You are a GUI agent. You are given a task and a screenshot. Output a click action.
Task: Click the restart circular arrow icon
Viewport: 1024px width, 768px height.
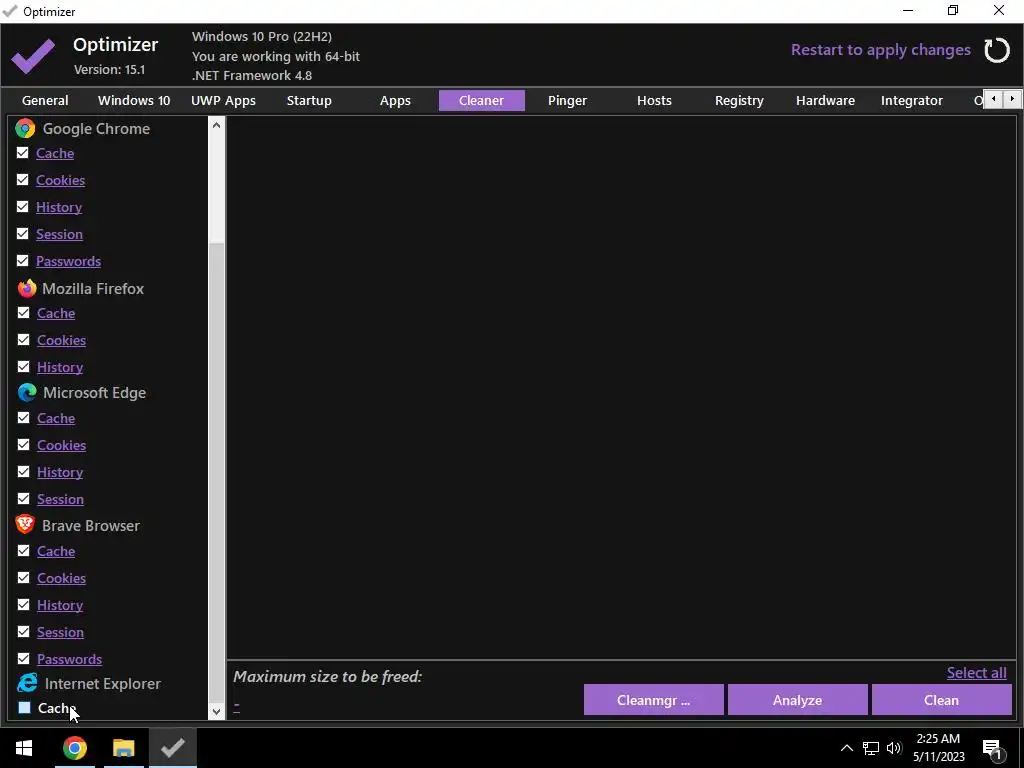[997, 50]
